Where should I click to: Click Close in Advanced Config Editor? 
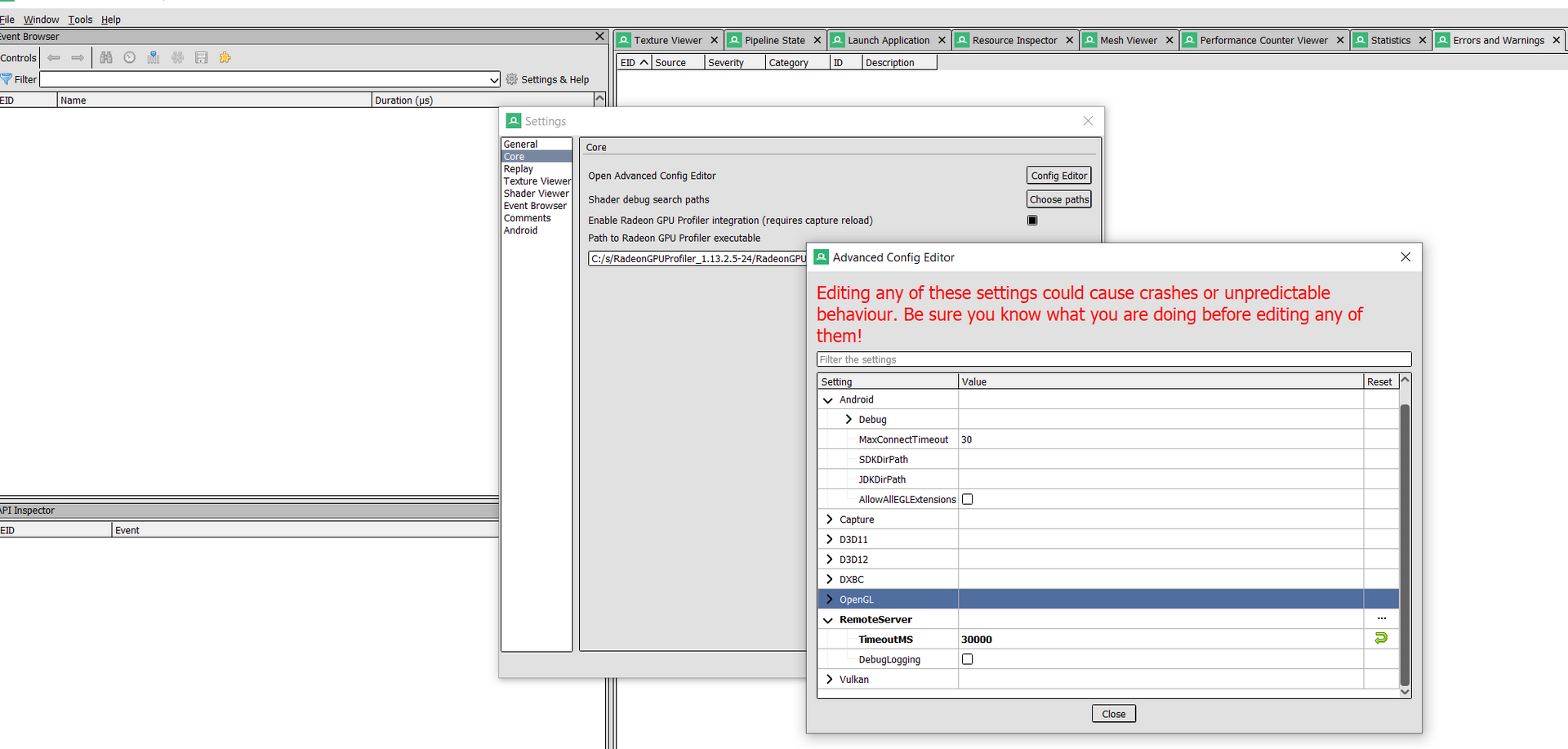tap(1113, 714)
